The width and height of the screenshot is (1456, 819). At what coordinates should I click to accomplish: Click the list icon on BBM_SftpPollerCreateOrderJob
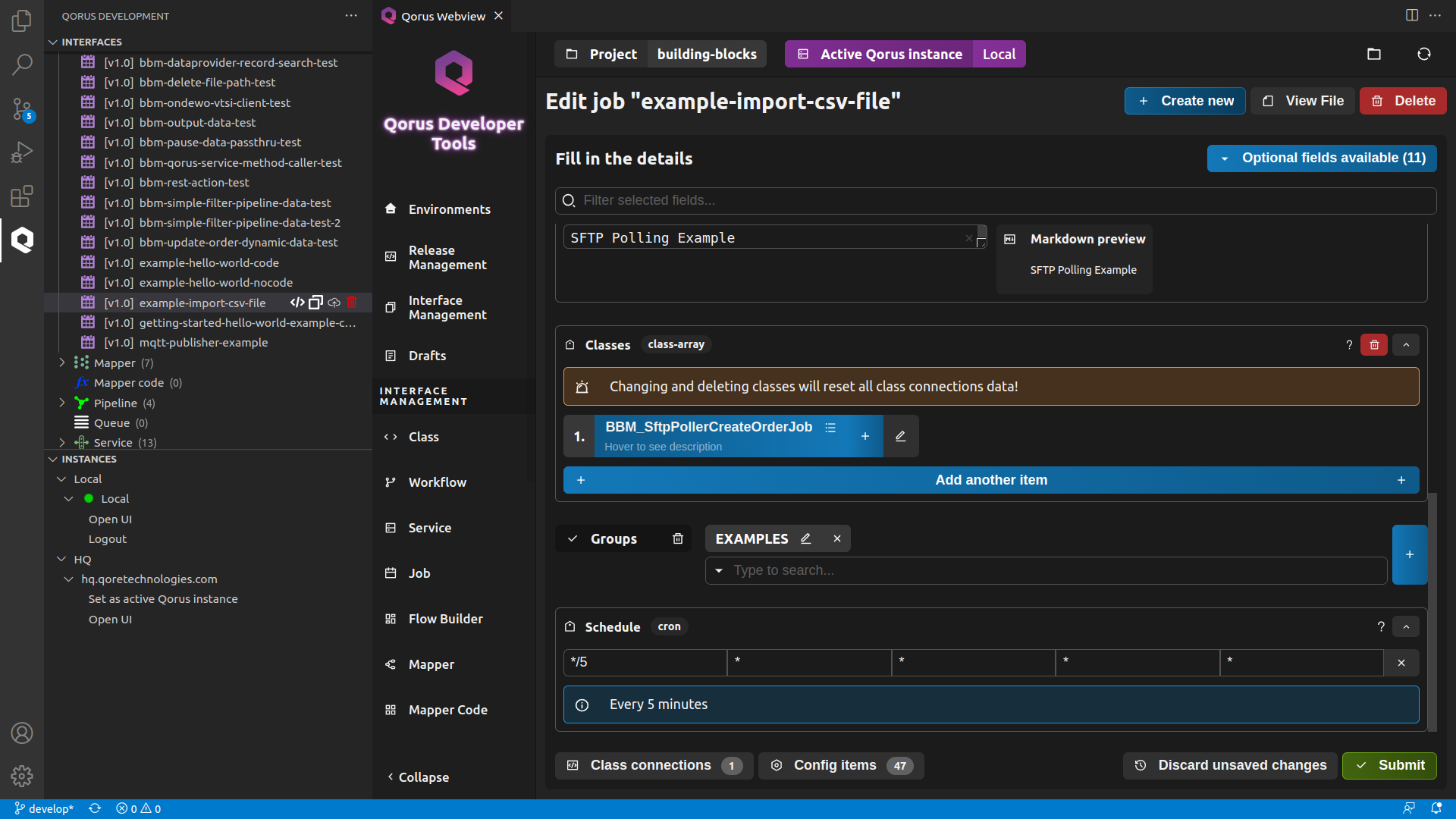tap(830, 428)
